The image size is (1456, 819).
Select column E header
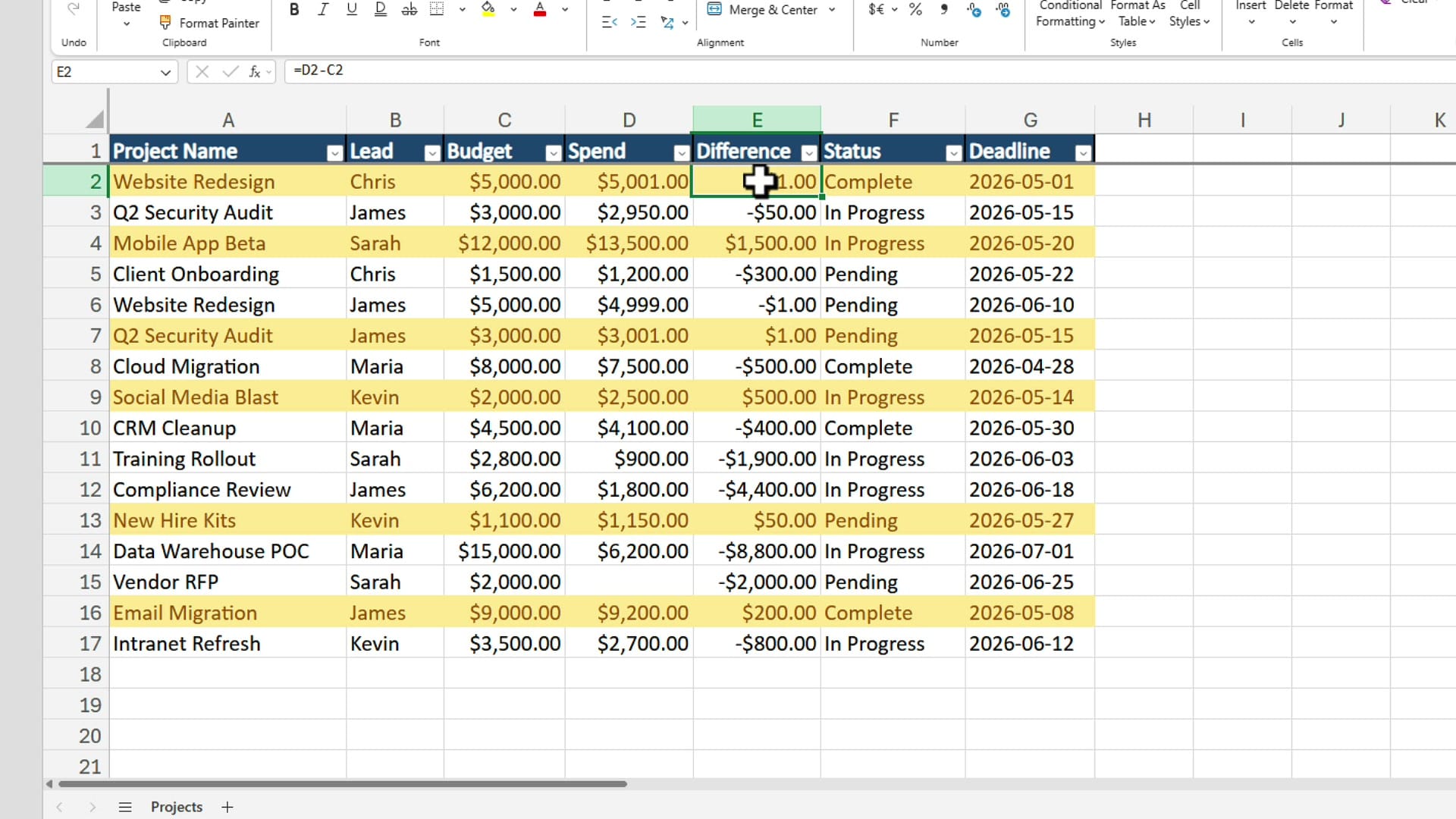click(x=757, y=120)
